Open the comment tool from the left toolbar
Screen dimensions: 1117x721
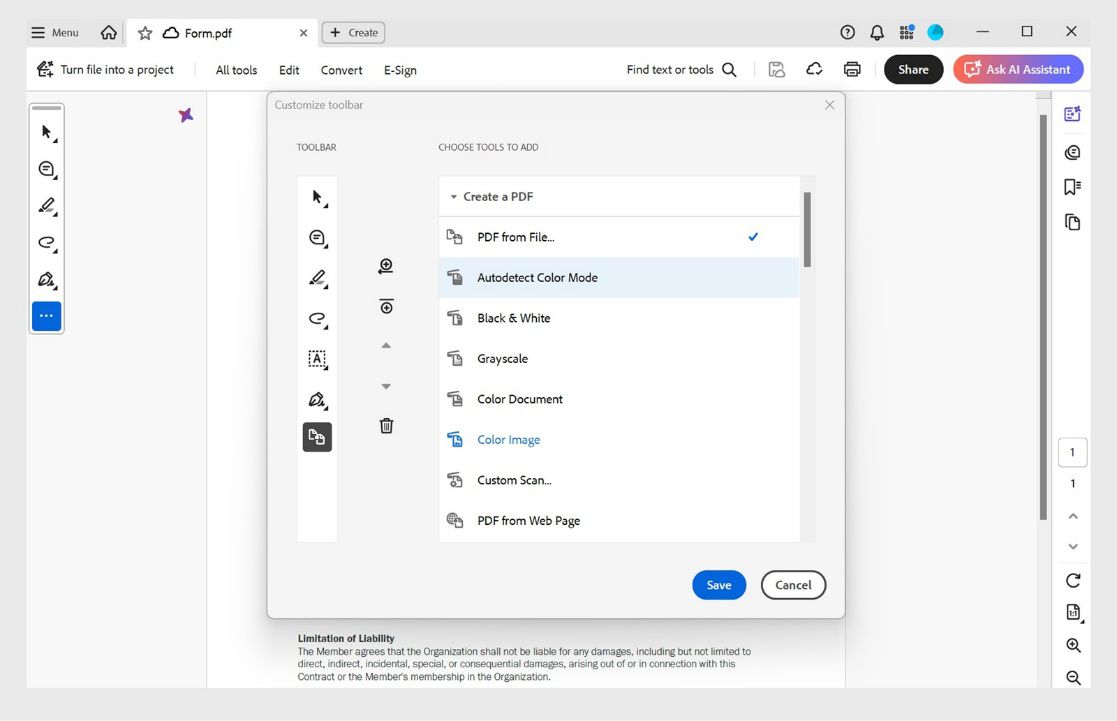point(45,169)
